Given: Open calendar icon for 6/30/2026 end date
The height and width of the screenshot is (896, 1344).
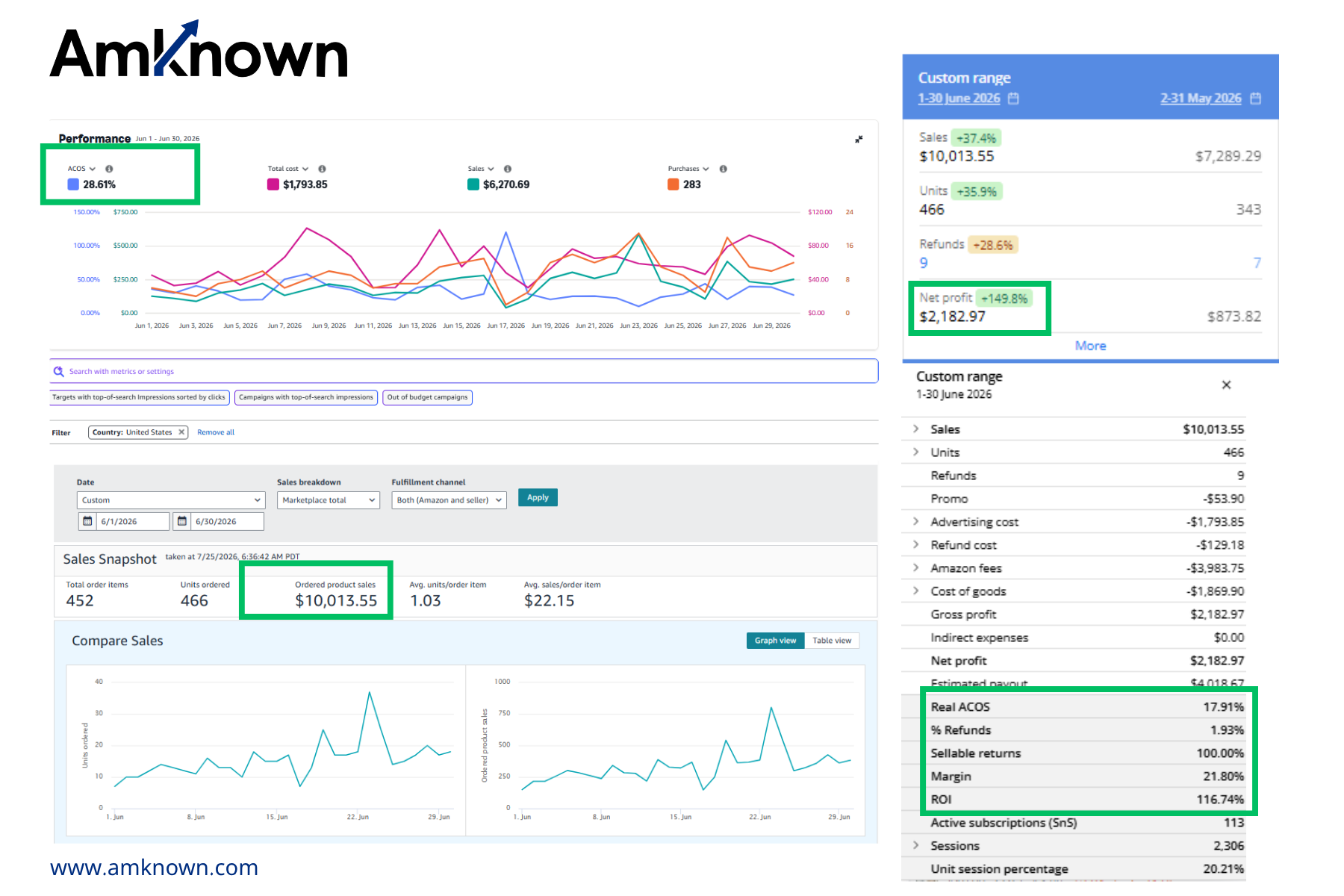Looking at the screenshot, I should point(181,521).
